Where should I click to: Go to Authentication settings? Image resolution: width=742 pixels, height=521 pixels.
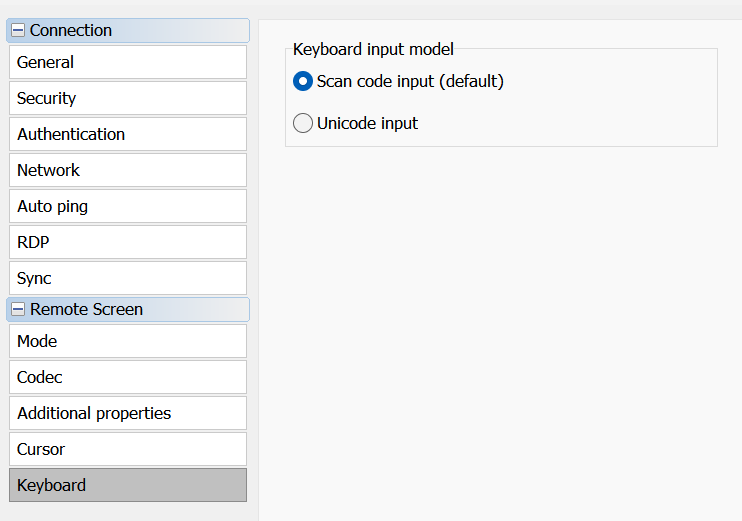click(x=127, y=134)
